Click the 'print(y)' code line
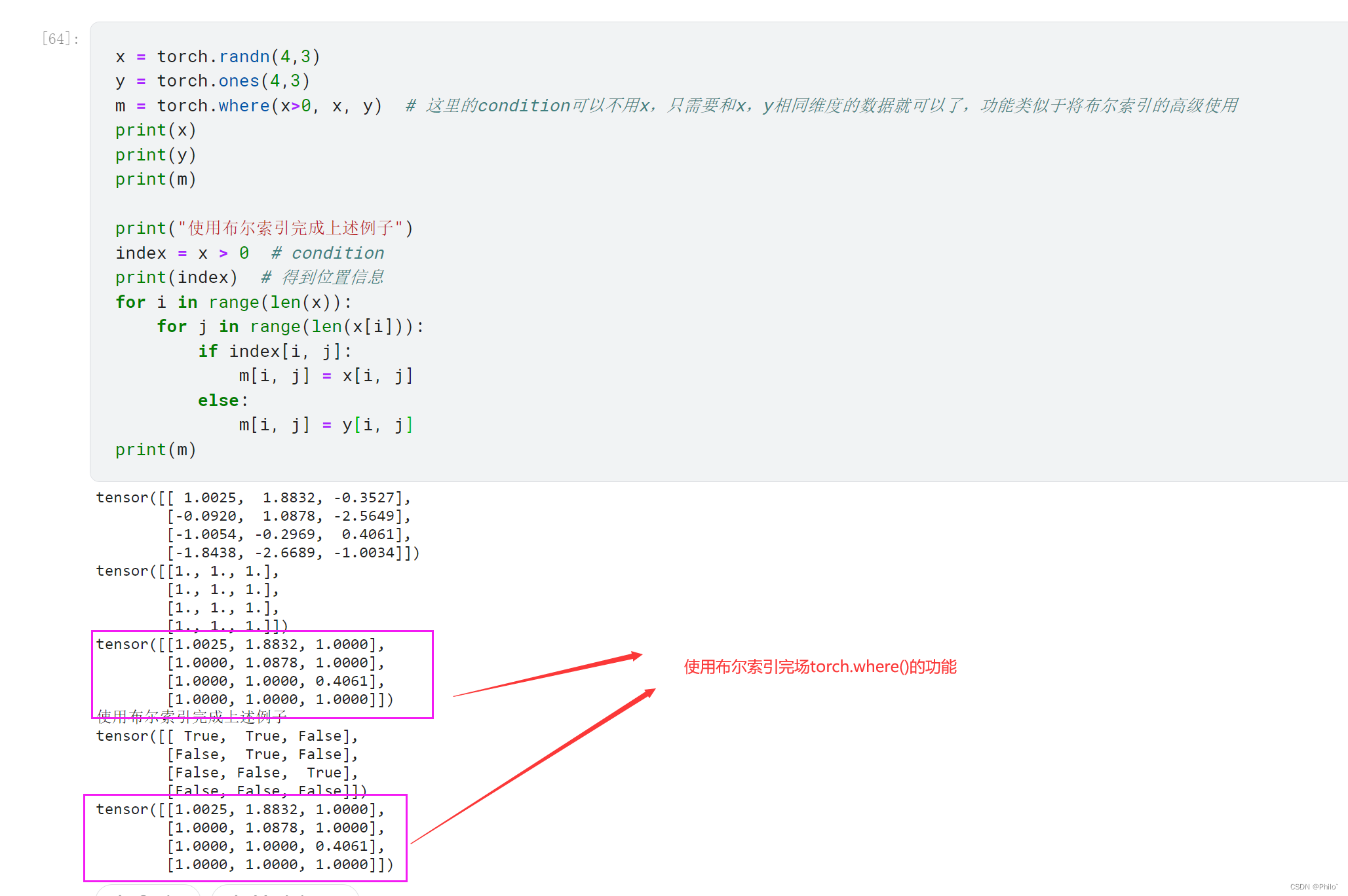Image resolution: width=1348 pixels, height=896 pixels. [156, 155]
